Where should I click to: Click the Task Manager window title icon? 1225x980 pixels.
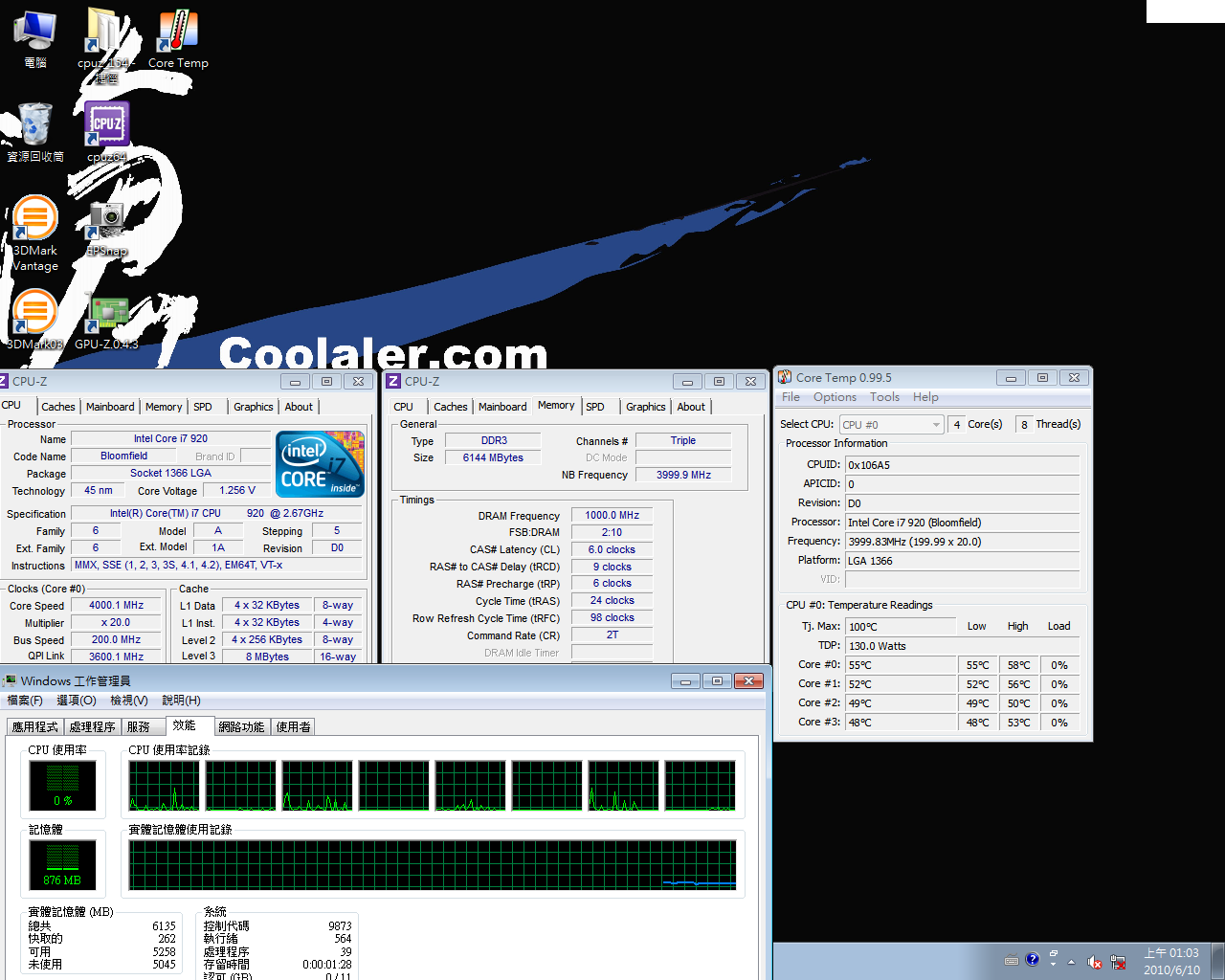pyautogui.click(x=10, y=680)
